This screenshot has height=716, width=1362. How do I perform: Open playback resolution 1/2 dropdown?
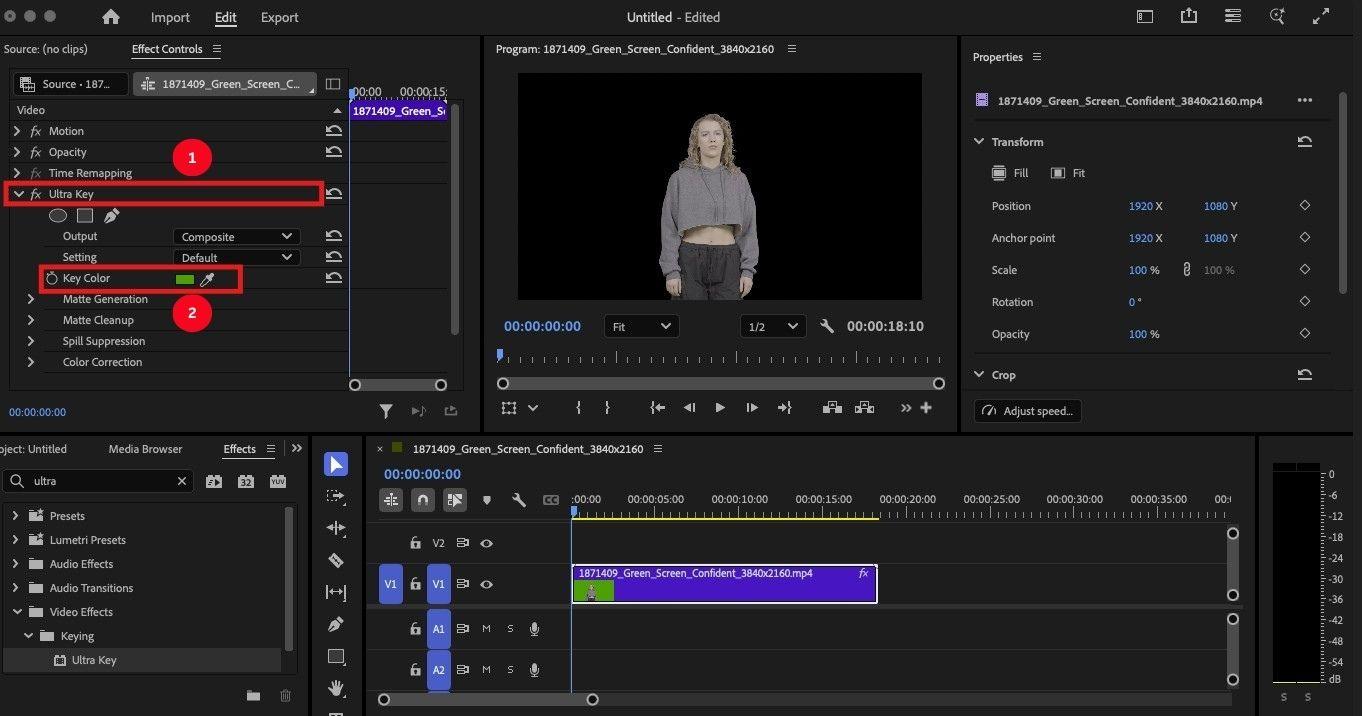[772, 326]
